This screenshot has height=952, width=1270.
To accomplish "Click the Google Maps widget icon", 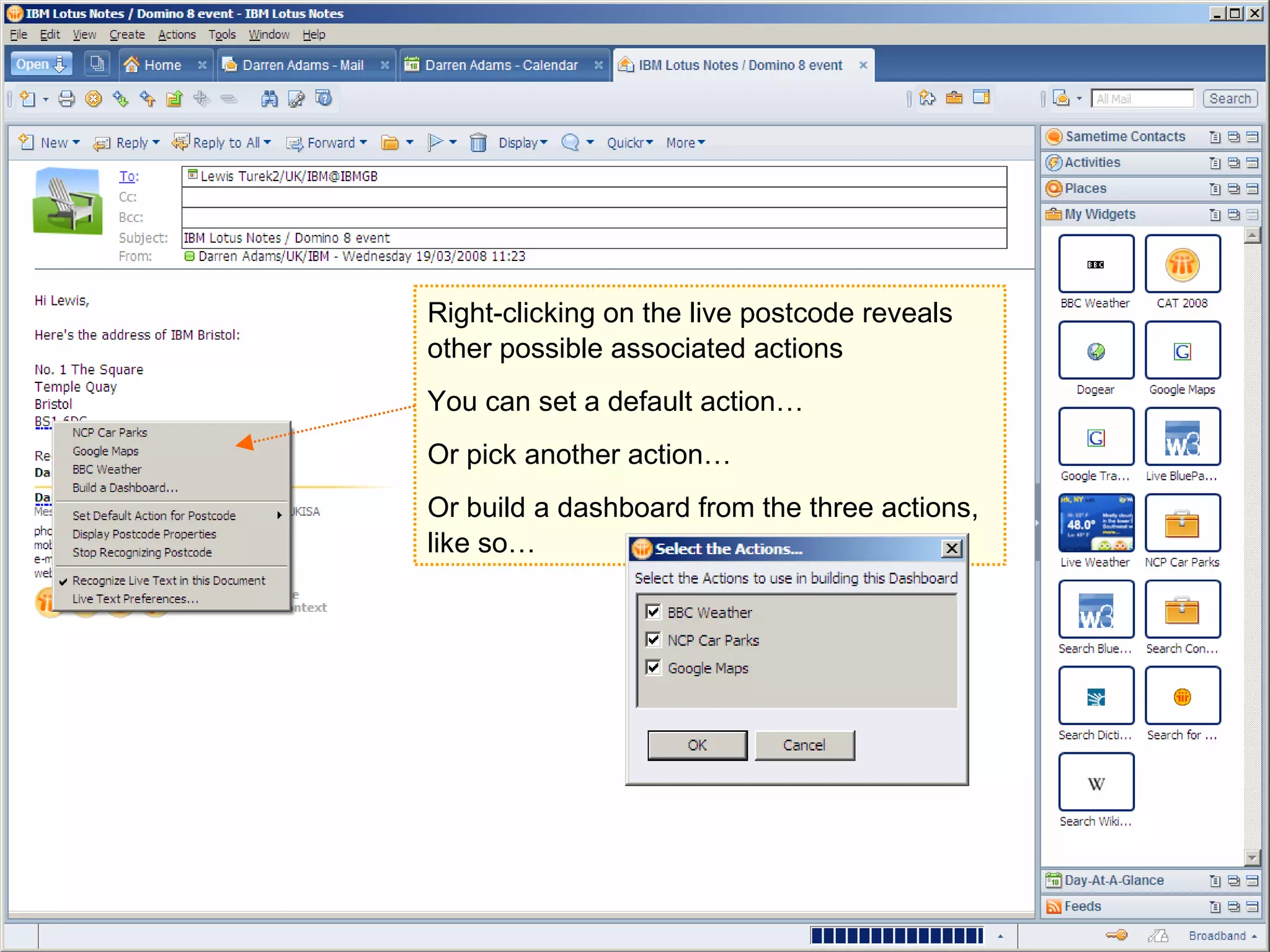I will (1182, 351).
